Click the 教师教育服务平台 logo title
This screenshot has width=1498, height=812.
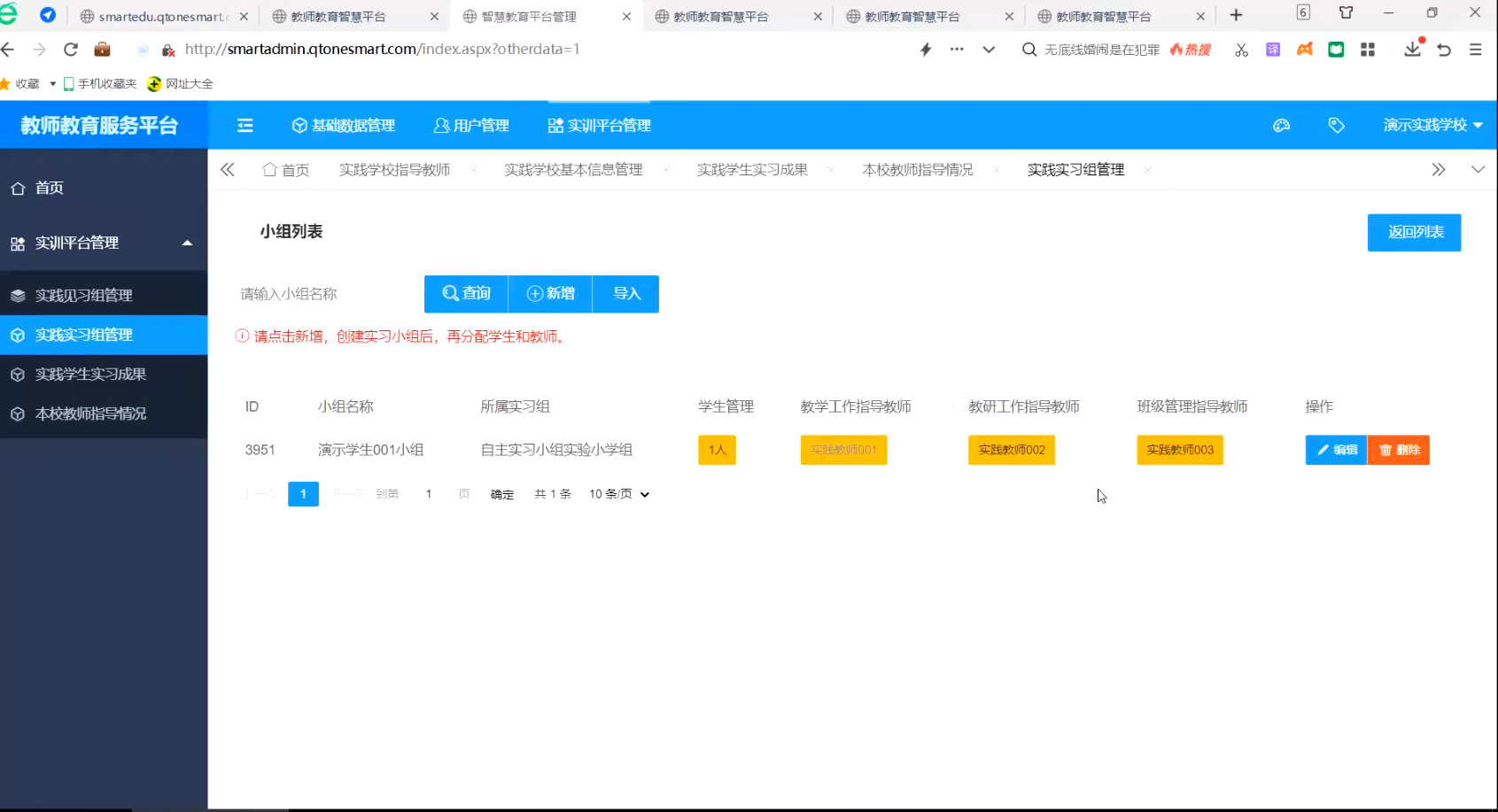[99, 126]
